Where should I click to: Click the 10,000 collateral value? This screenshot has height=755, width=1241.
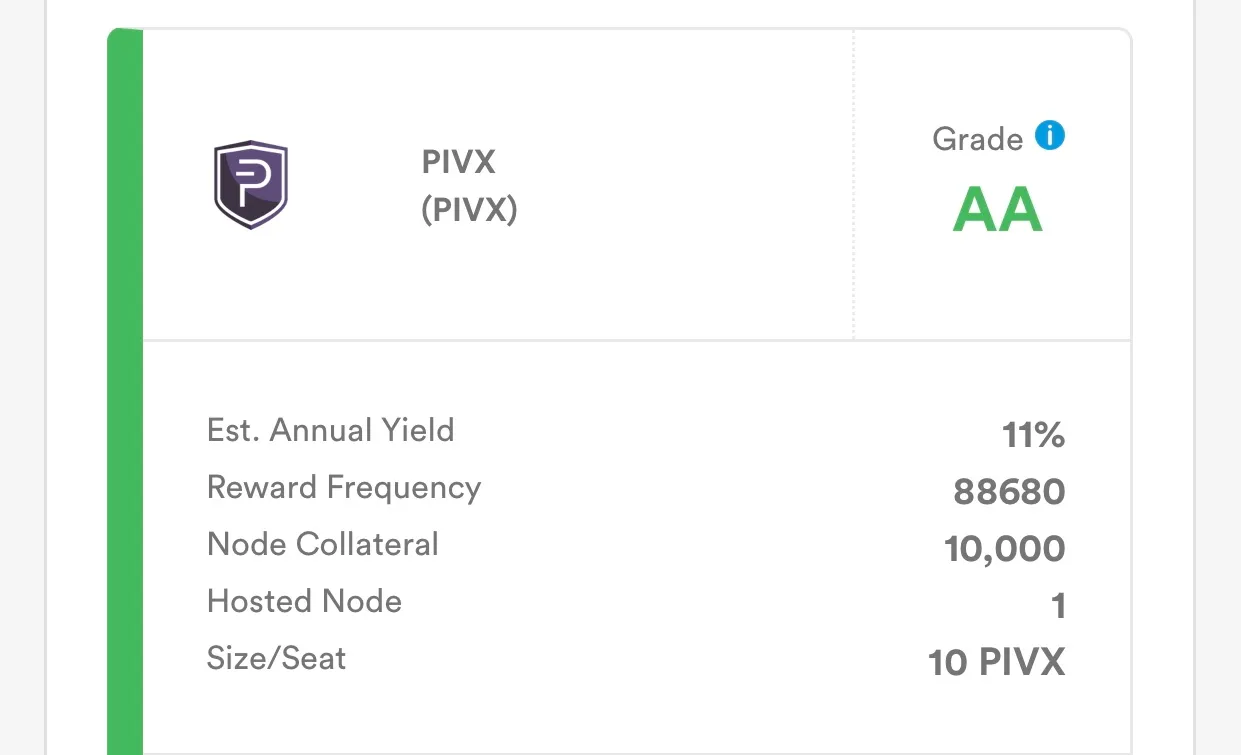(1005, 550)
